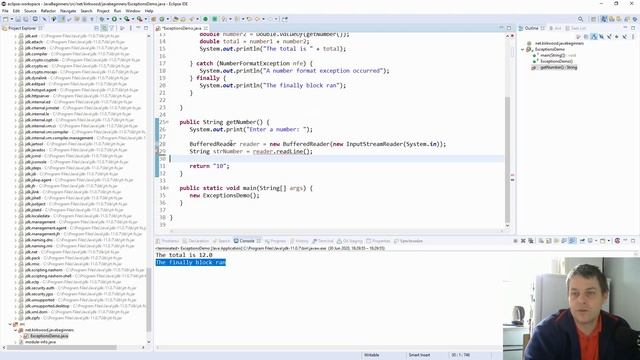Click the Writable status bar entry
Screen dimensions: 640x360
point(371,355)
